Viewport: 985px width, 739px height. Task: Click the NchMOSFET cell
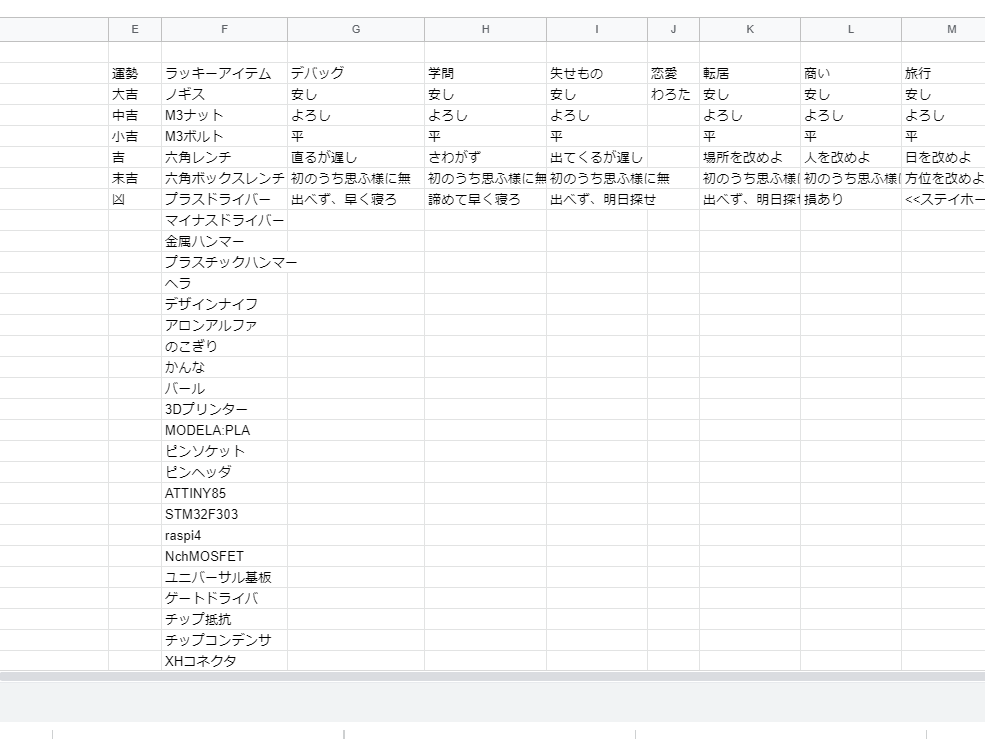coord(224,556)
